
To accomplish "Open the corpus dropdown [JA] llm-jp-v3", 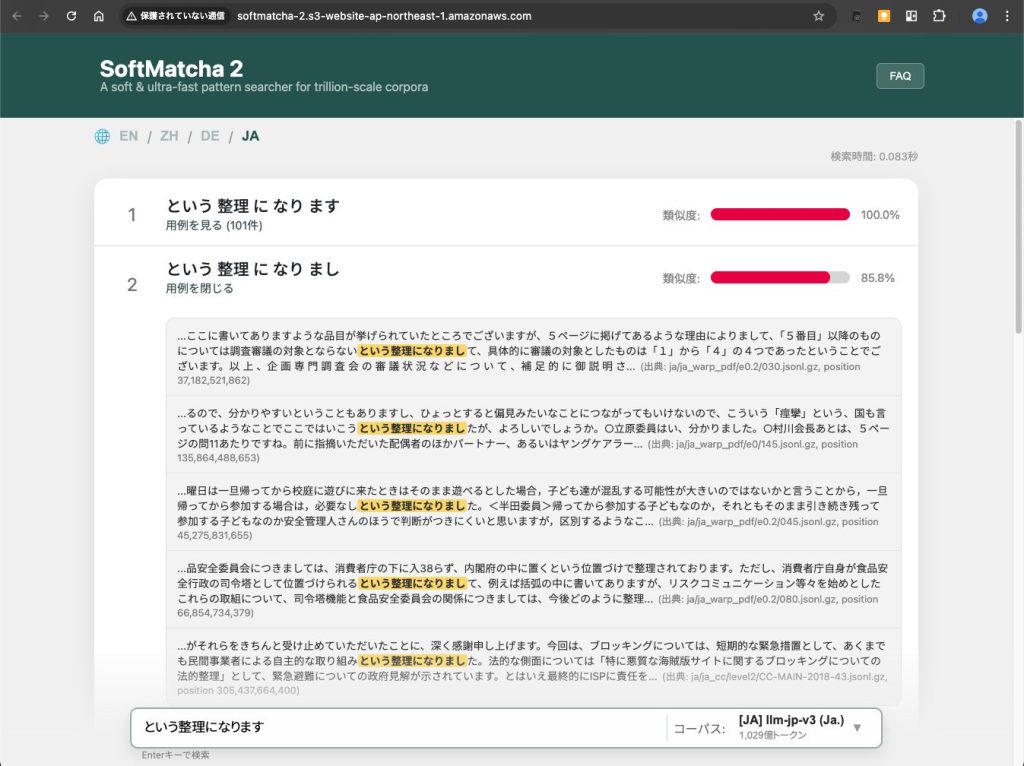I will (801, 727).
